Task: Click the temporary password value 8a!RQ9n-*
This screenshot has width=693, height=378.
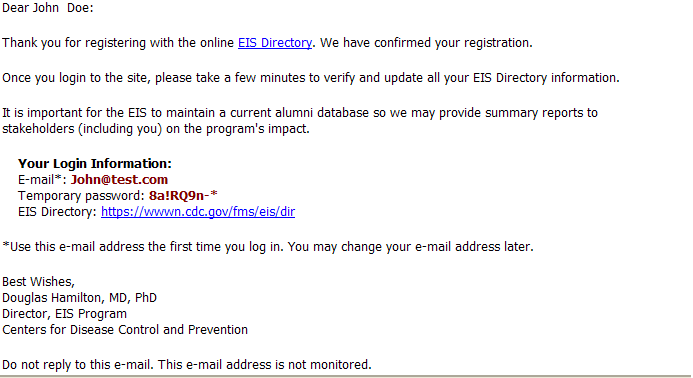Action: pyautogui.click(x=183, y=195)
